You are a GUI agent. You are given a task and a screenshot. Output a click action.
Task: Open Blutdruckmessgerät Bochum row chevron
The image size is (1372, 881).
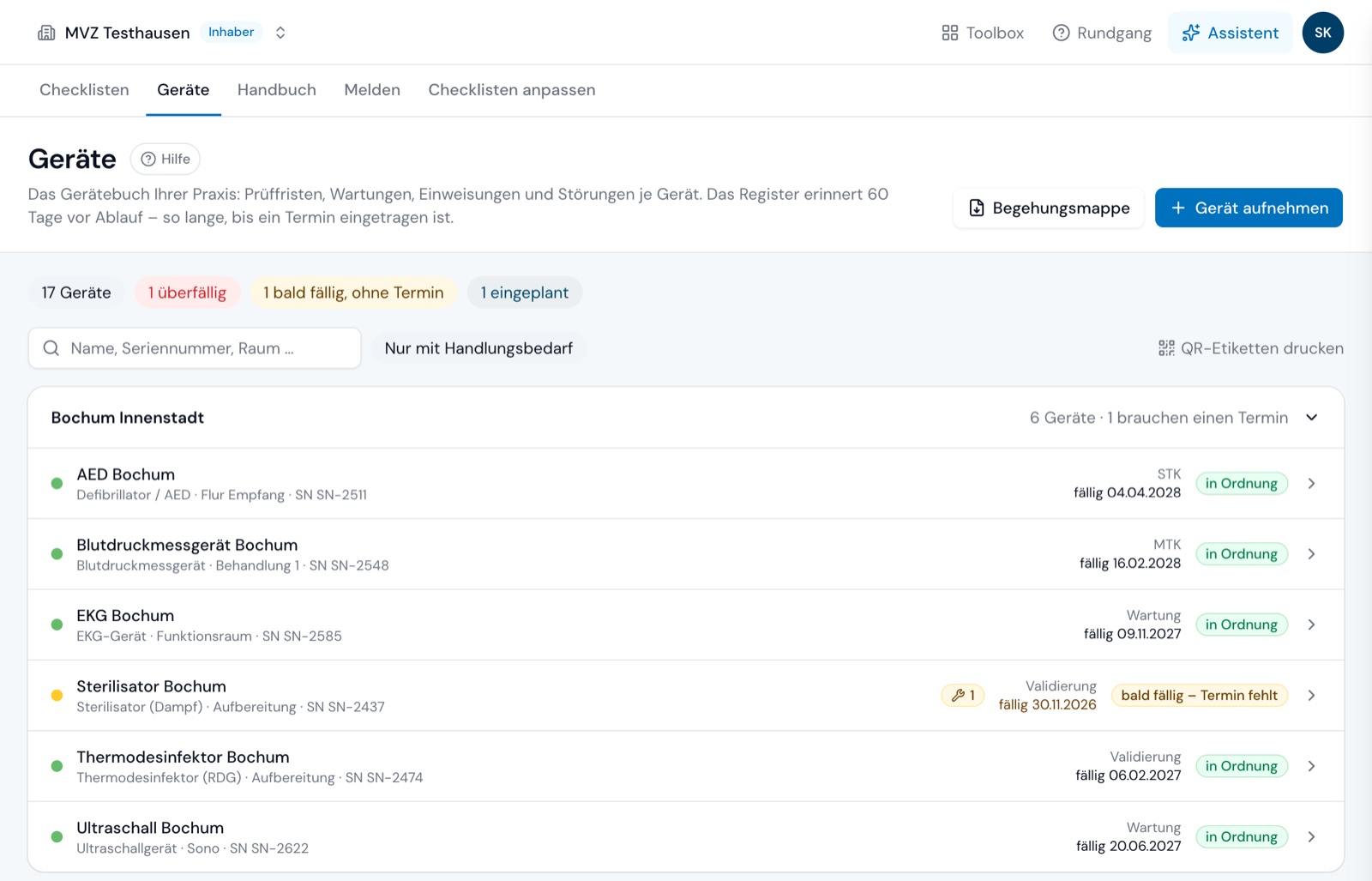click(x=1312, y=554)
